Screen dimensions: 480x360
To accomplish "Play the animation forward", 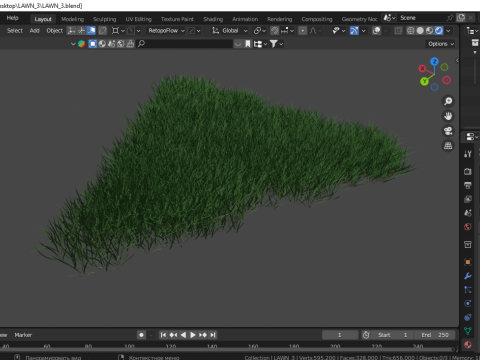I will click(x=193, y=335).
